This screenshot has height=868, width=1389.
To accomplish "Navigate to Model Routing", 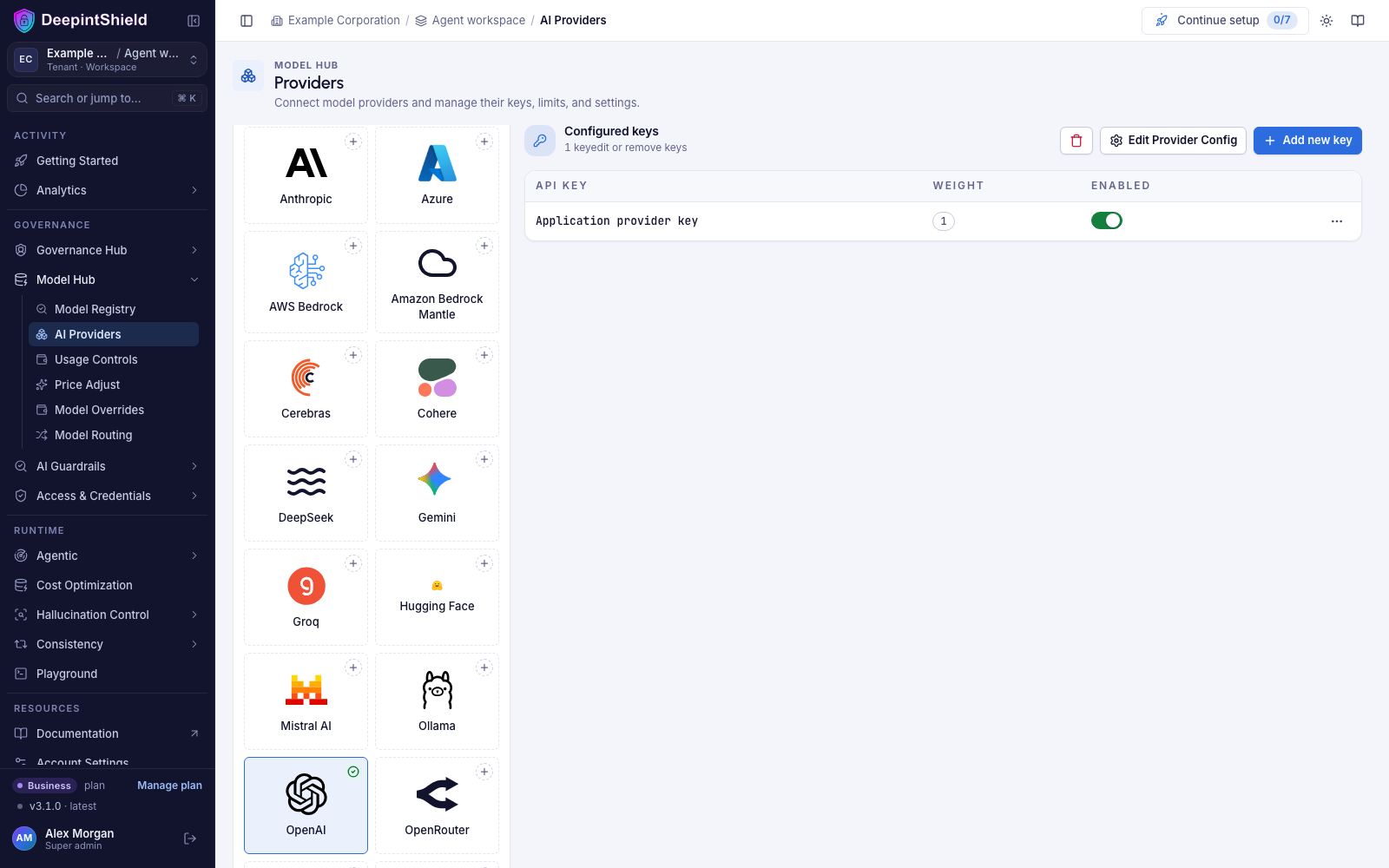I will point(114,435).
